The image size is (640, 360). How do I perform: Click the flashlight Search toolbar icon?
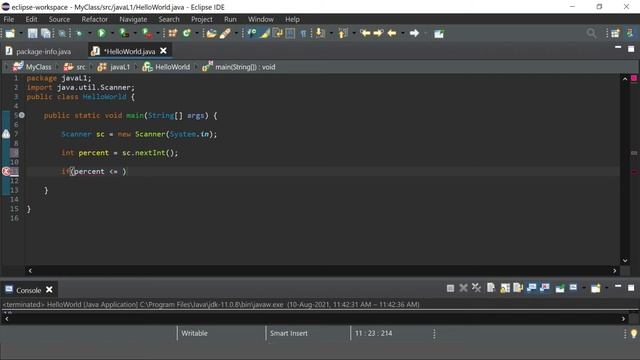pyautogui.click(x=225, y=33)
